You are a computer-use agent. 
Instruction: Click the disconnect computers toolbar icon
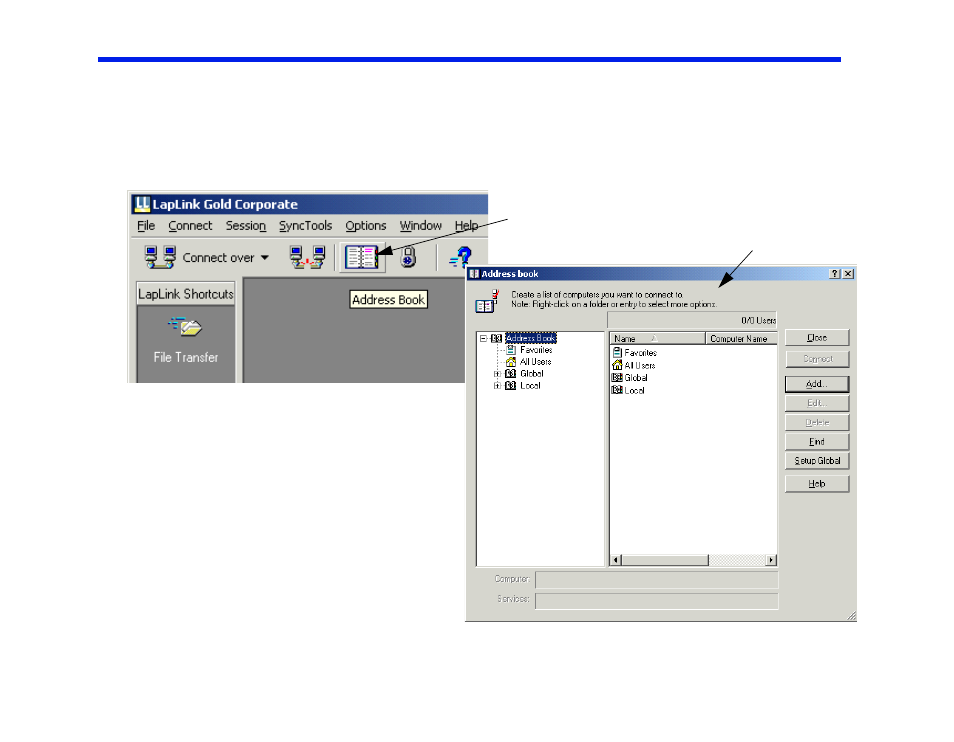pos(307,257)
